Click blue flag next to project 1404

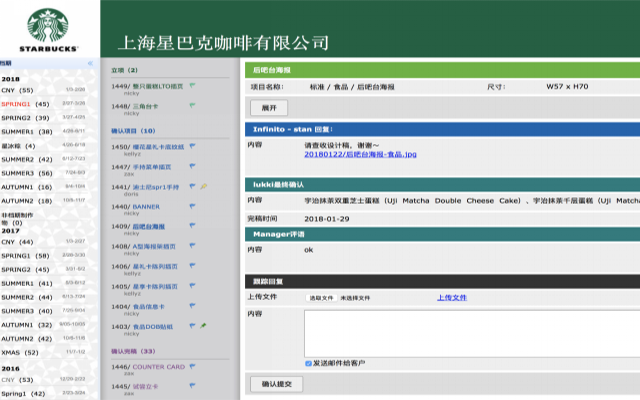192,306
